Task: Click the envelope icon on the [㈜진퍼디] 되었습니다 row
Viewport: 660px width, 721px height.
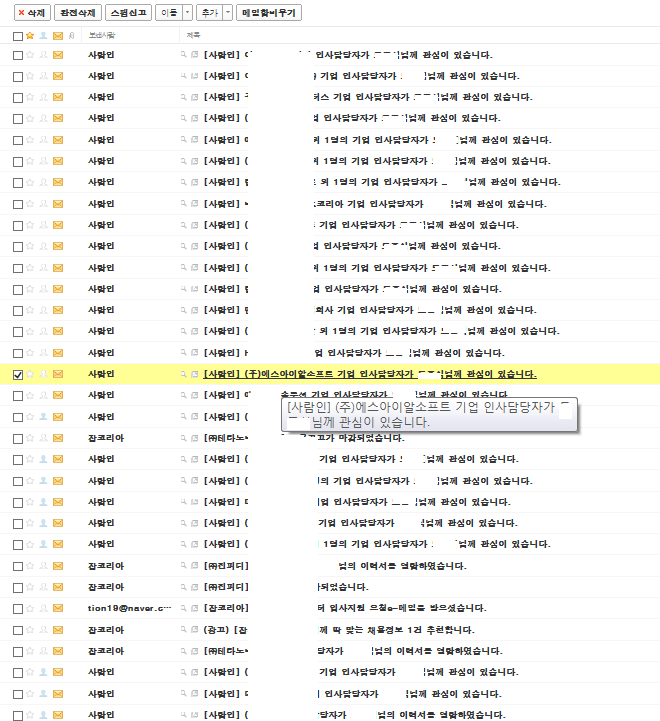Action: (58, 587)
